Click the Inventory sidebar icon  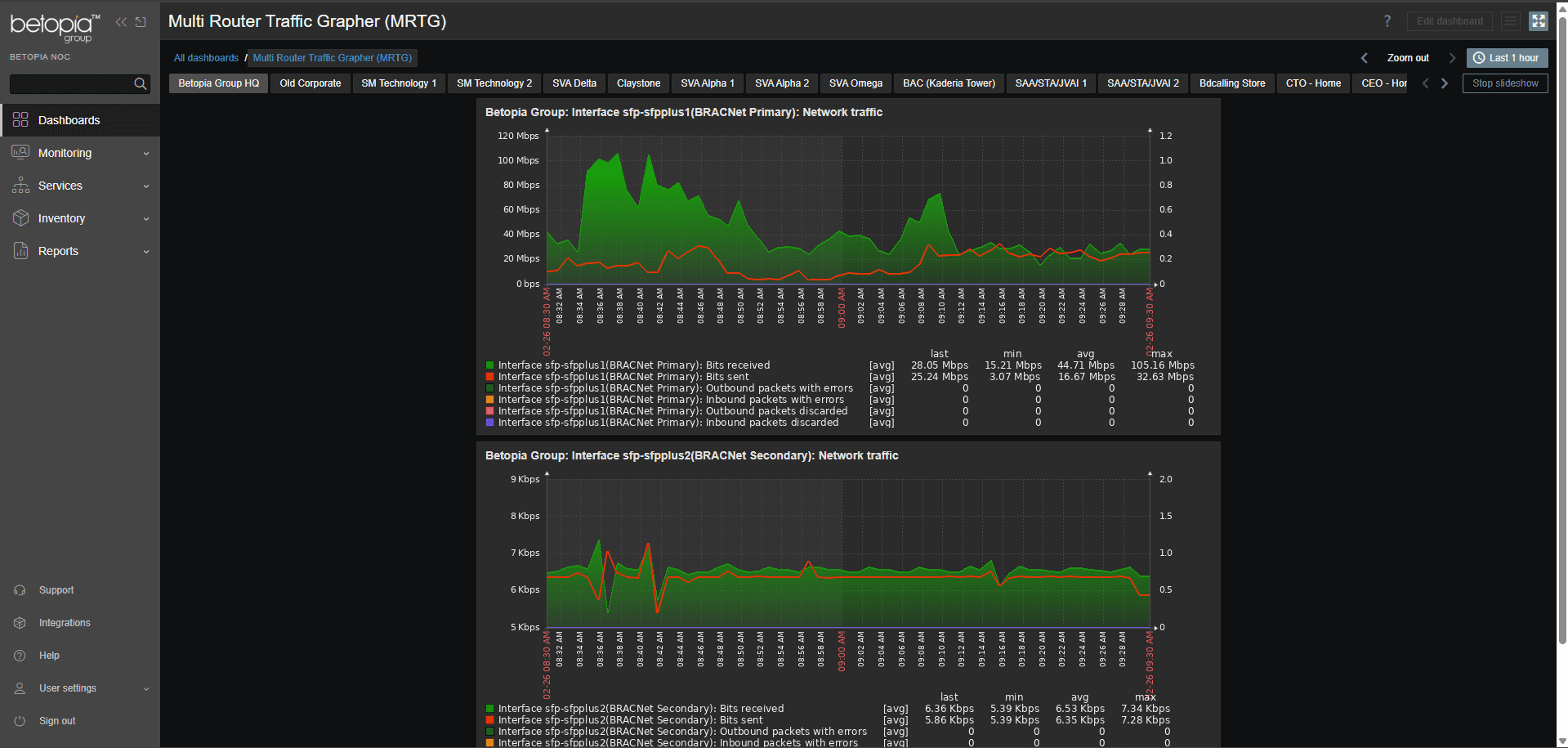[x=20, y=218]
